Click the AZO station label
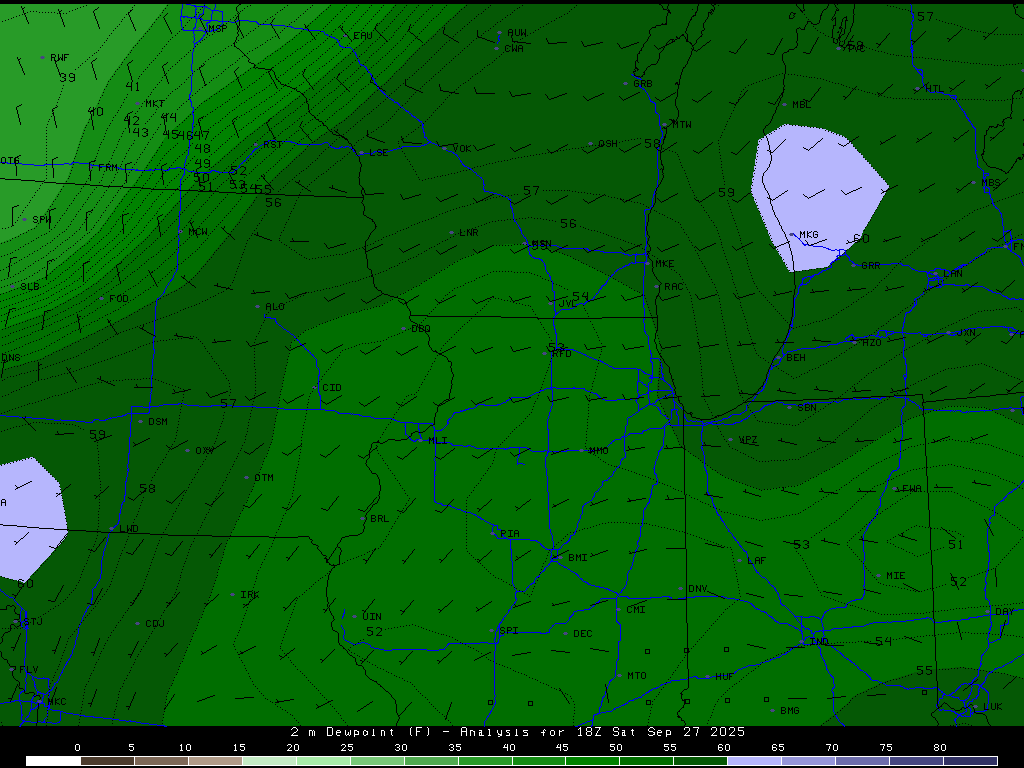 pos(872,343)
